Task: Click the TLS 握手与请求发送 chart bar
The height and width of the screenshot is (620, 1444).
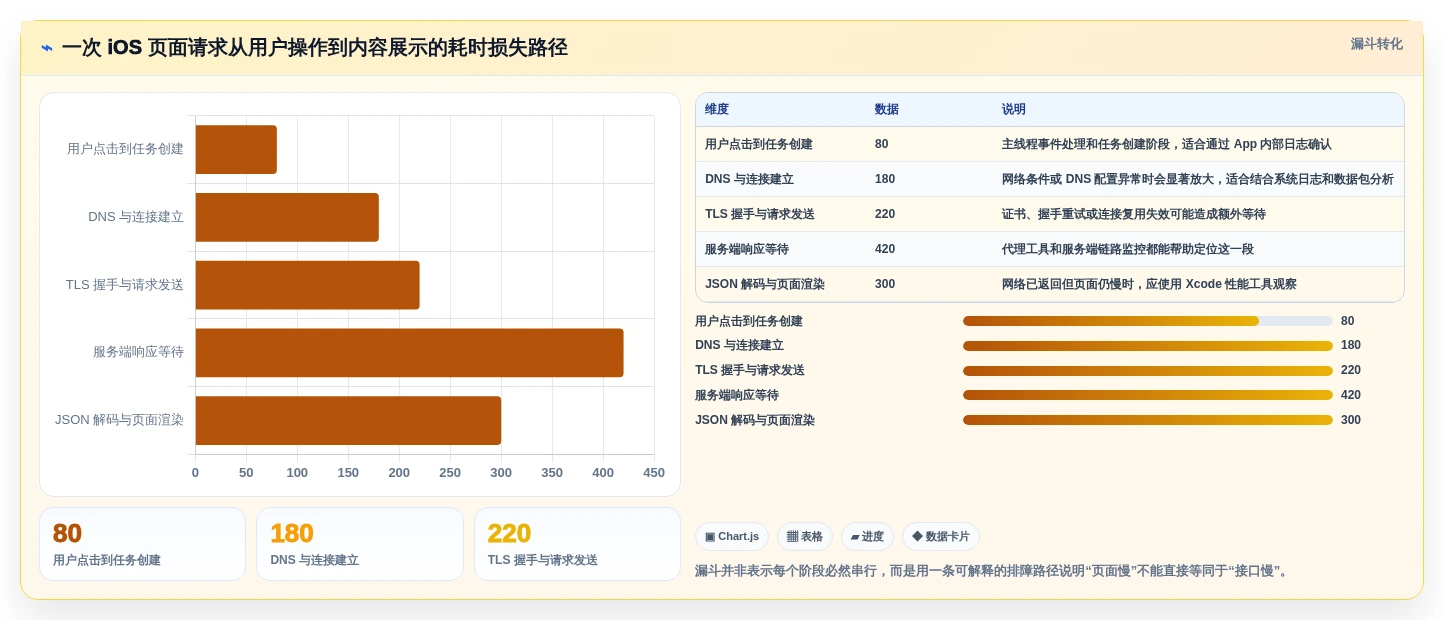Action: [307, 285]
